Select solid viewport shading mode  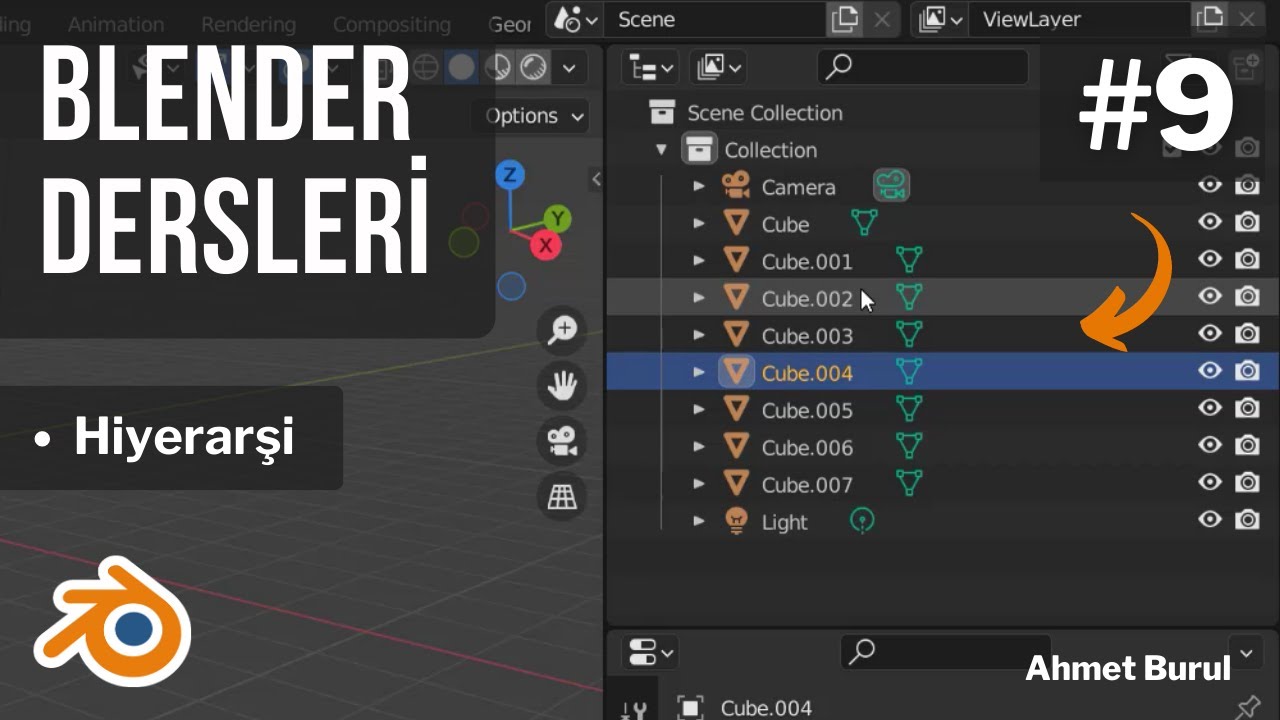pos(461,68)
